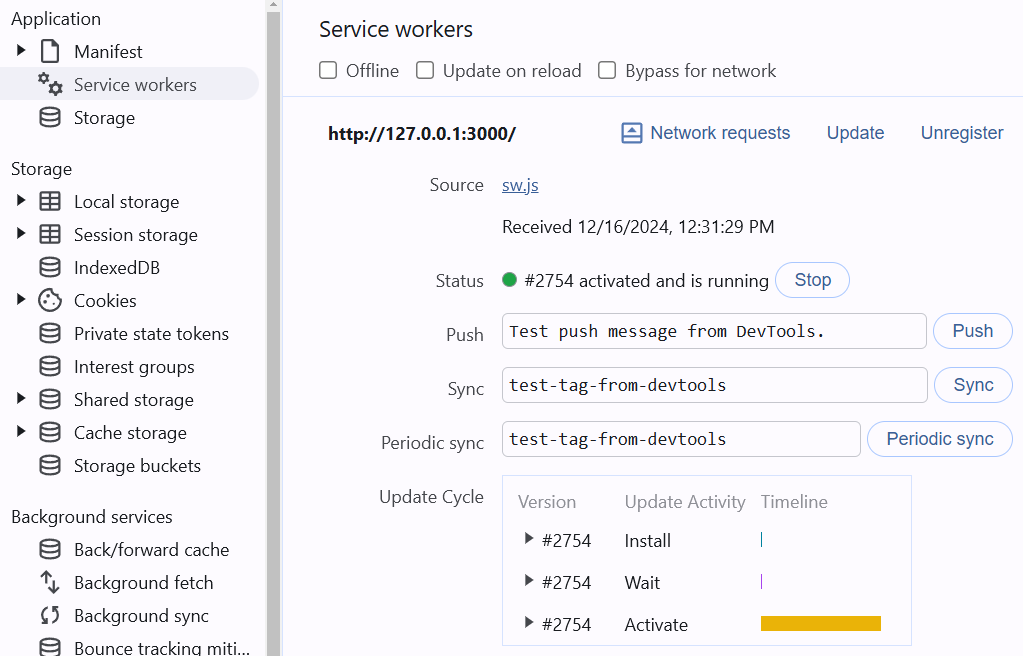Expand the #2754 Install row
Viewport: 1023px width, 656px height.
pos(529,539)
